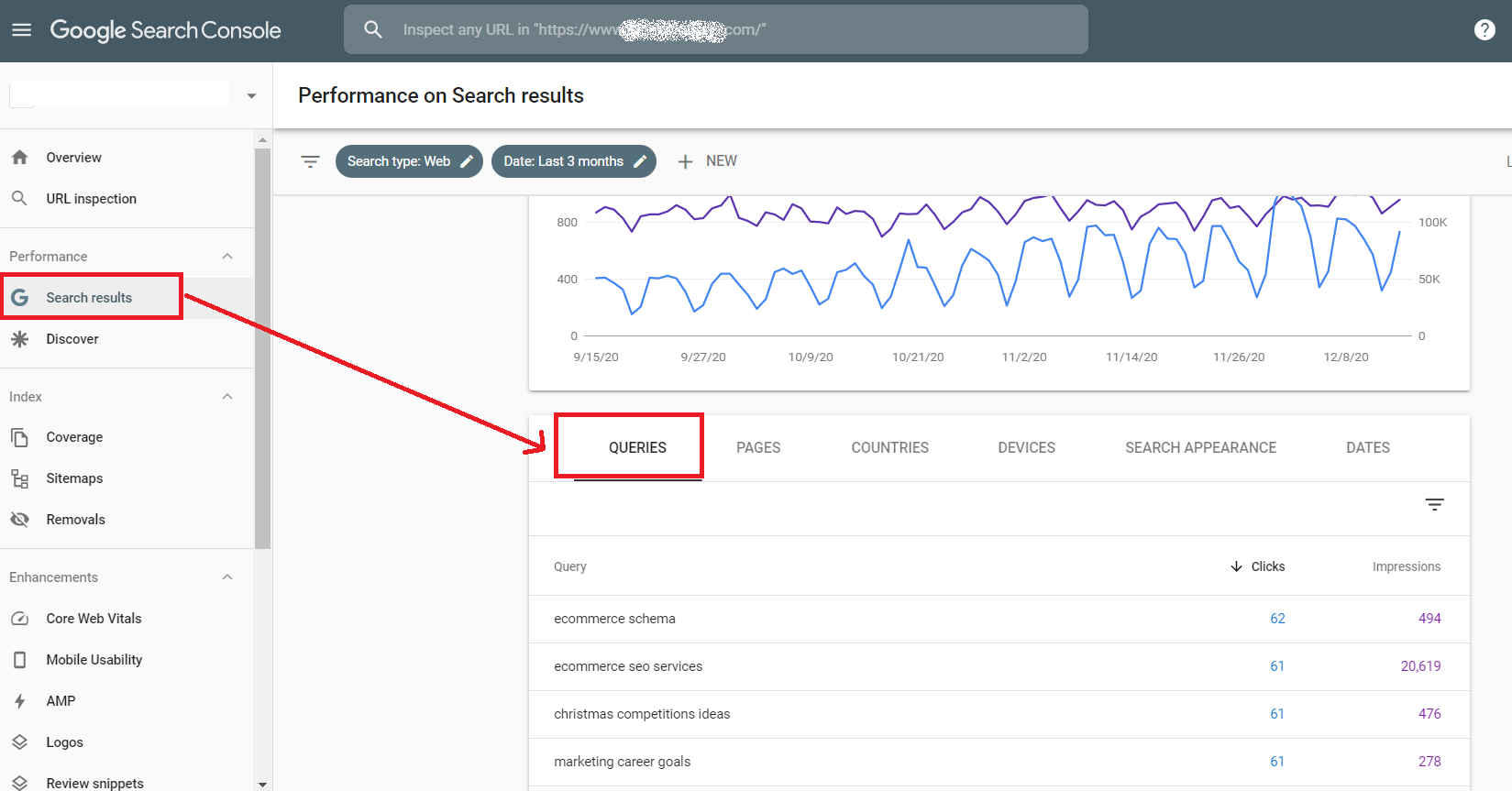1512x791 pixels.
Task: Edit the Search type: Web filter chip
Action: [x=409, y=161]
